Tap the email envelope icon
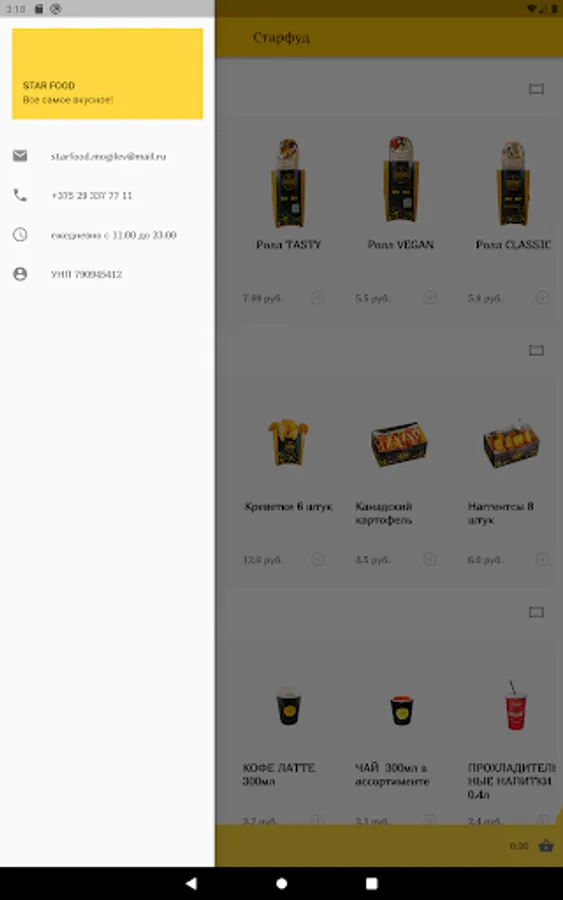The image size is (563, 900). coord(20,156)
